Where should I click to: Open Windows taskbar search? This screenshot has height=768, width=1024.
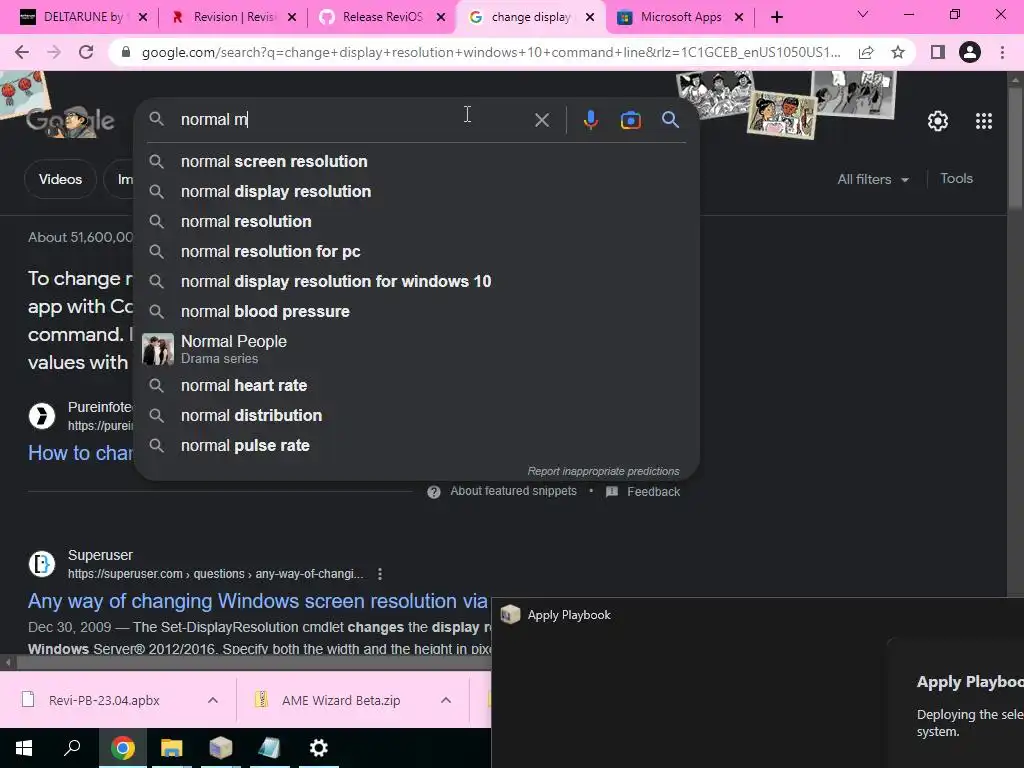point(72,748)
